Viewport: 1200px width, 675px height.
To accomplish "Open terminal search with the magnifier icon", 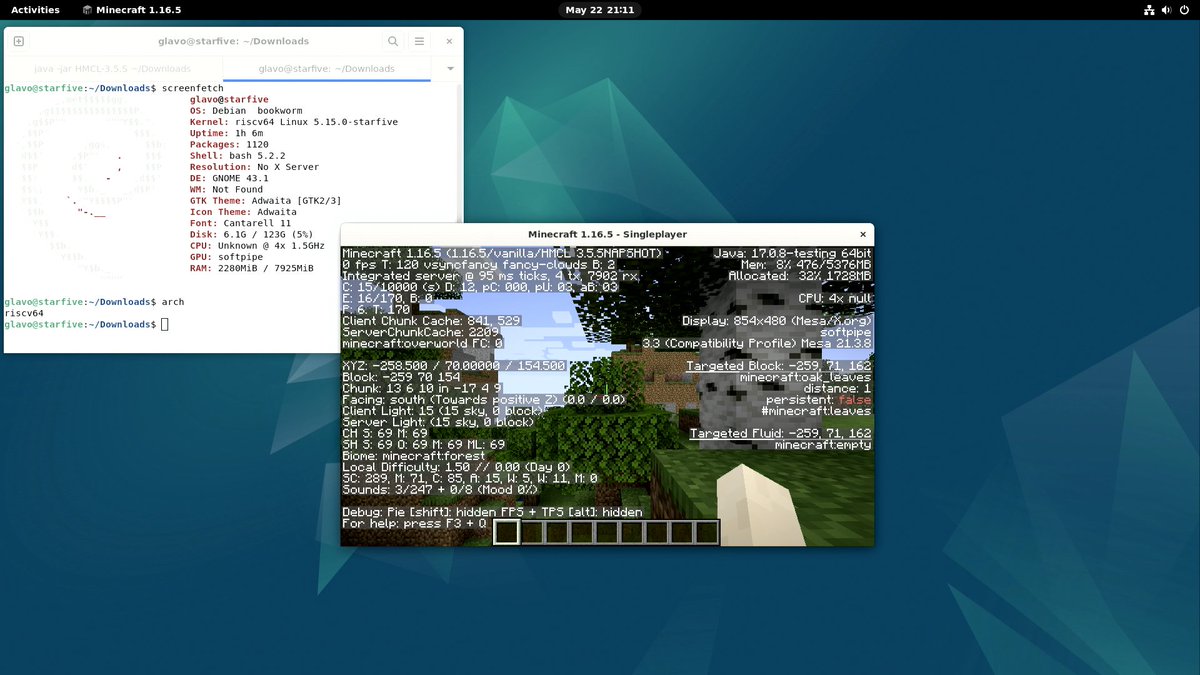I will coord(394,41).
